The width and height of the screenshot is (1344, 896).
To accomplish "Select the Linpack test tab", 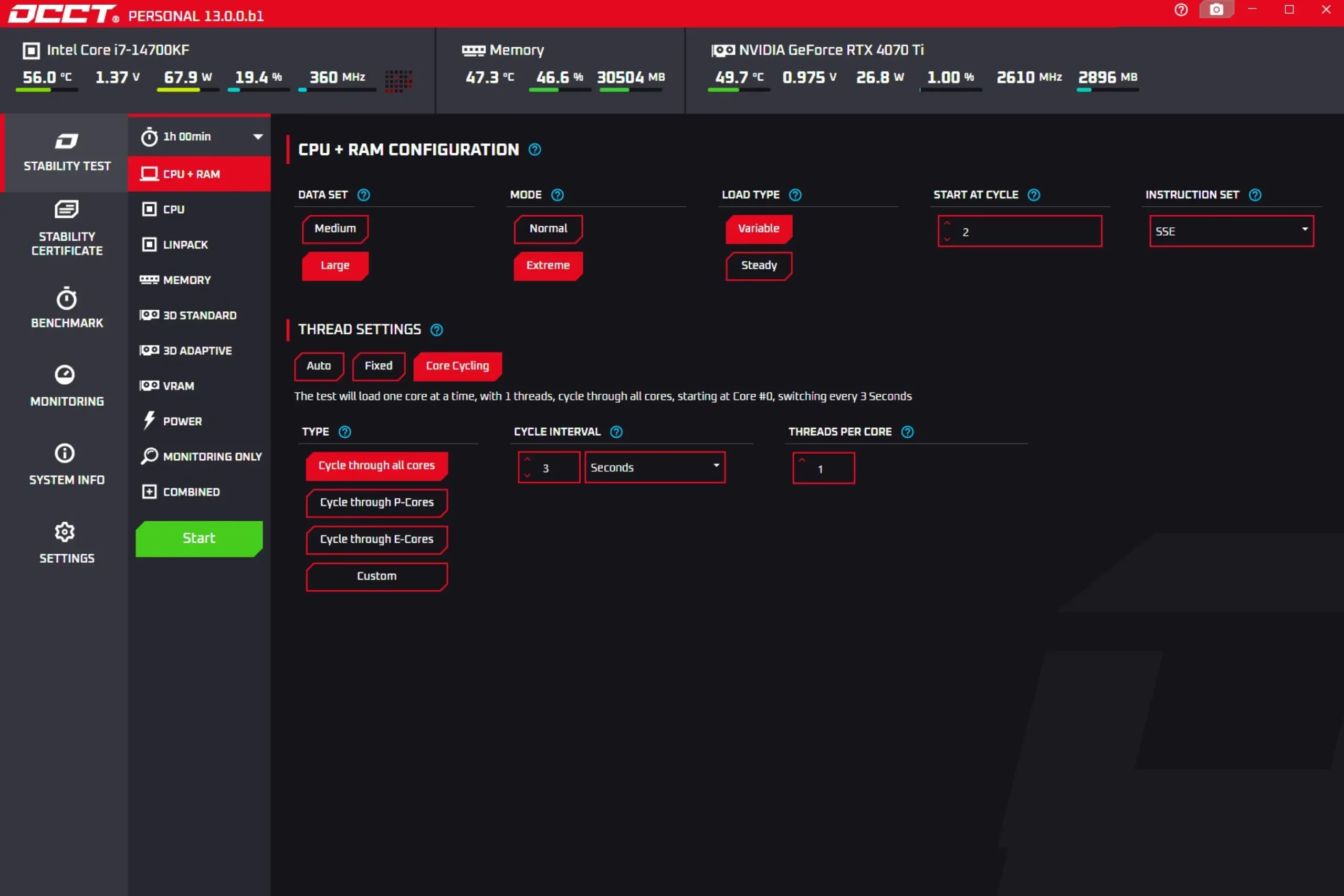I will point(185,245).
